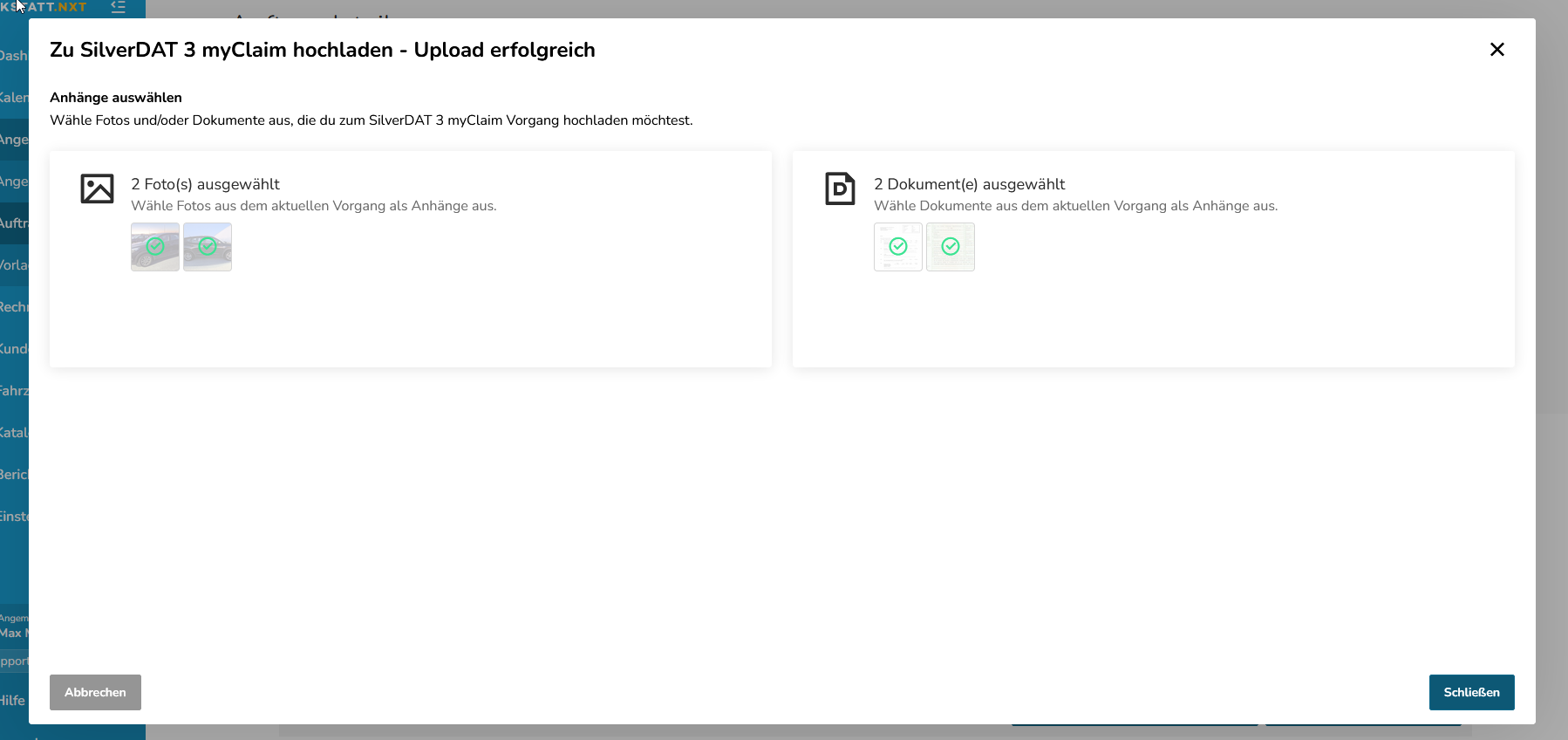The height and width of the screenshot is (740, 1568).
Task: Select the document icon in the Dokument(e) card
Action: click(x=840, y=188)
